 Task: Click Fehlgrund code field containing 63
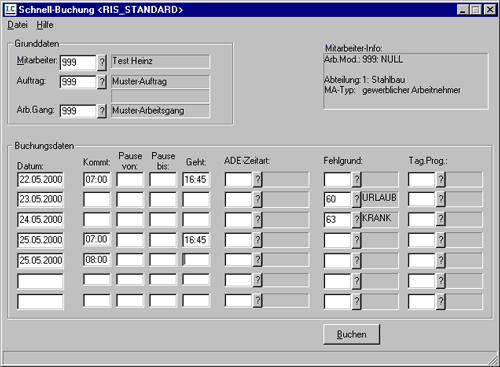point(337,220)
